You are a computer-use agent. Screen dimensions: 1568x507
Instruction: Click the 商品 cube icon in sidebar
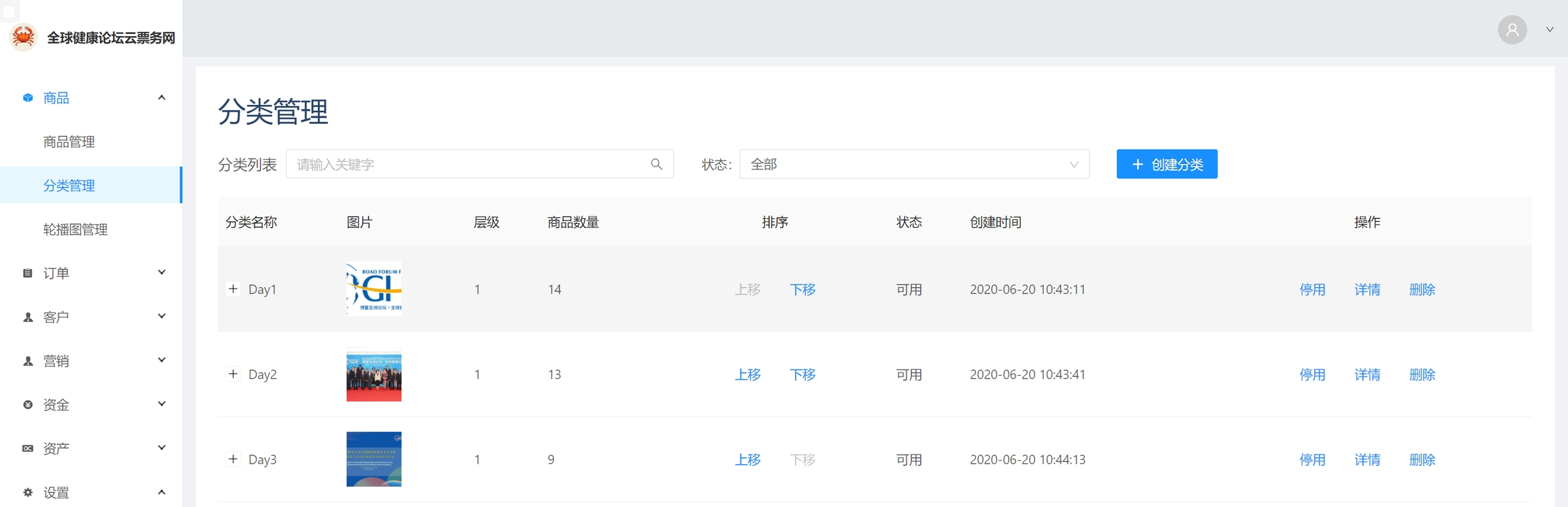28,98
